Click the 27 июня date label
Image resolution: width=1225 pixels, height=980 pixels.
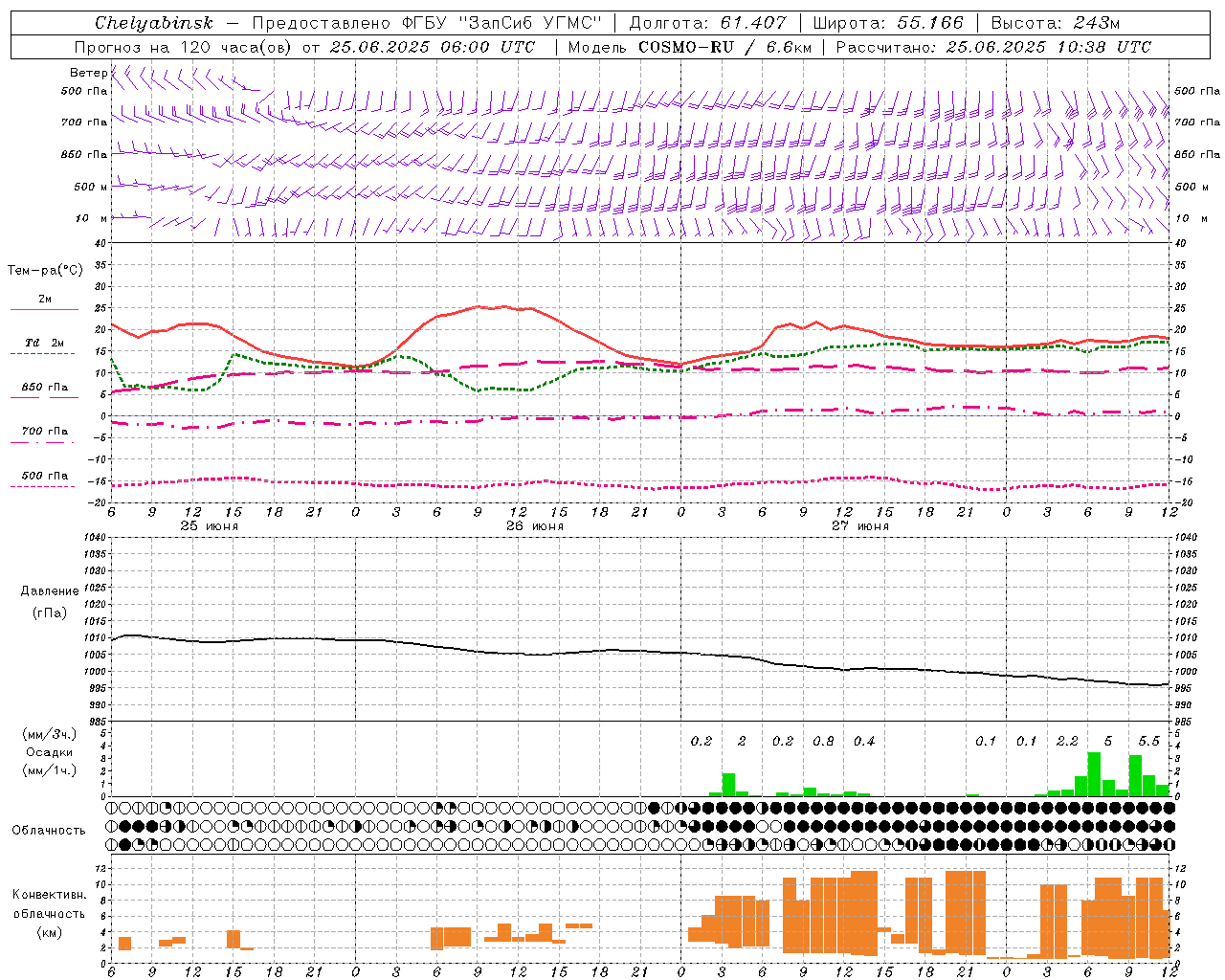(x=859, y=526)
